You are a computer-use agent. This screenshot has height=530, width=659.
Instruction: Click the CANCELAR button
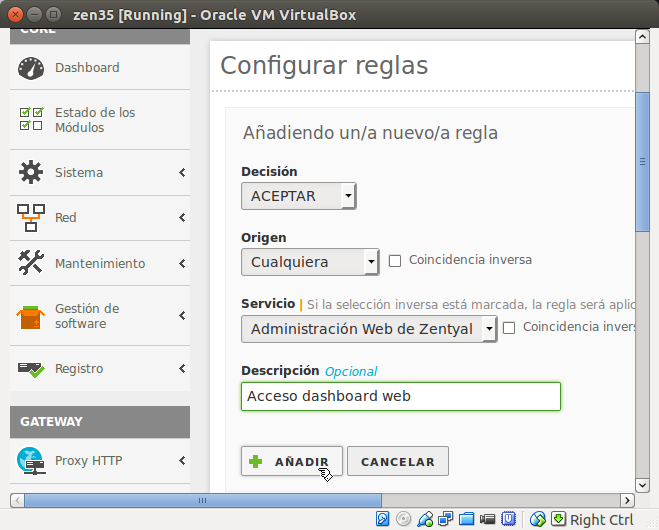click(x=398, y=461)
